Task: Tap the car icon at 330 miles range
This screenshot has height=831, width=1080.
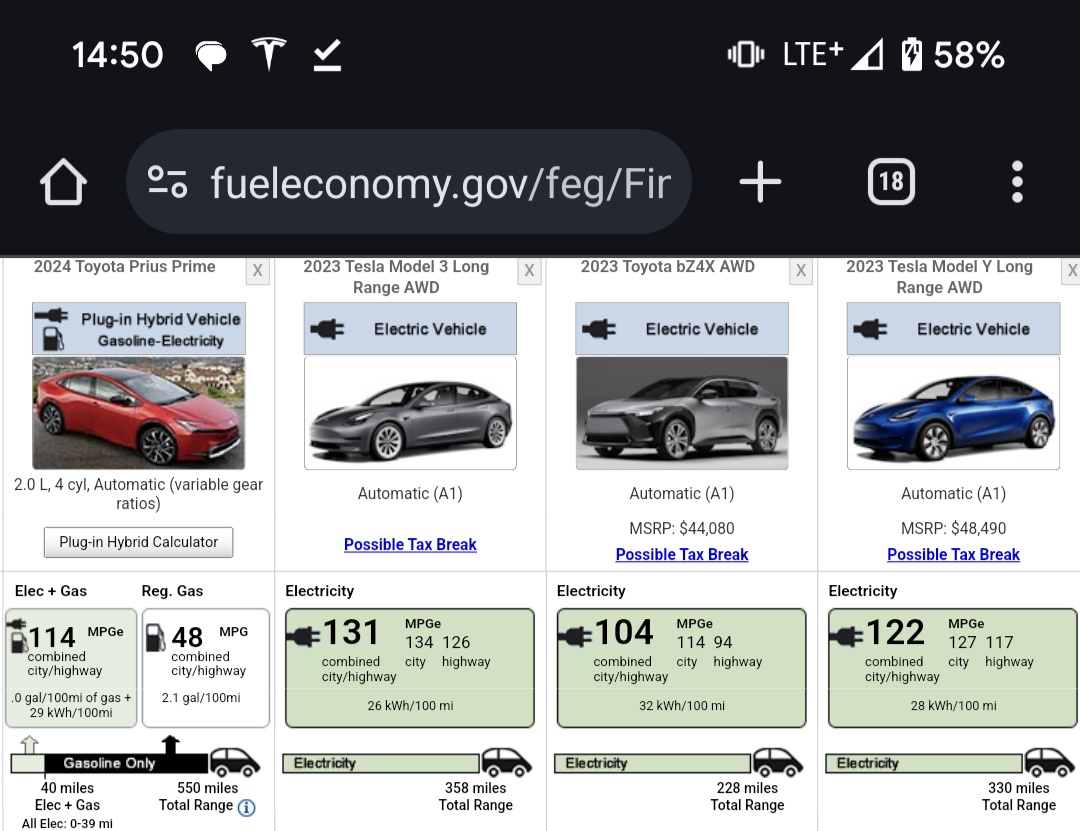Action: (x=1050, y=762)
